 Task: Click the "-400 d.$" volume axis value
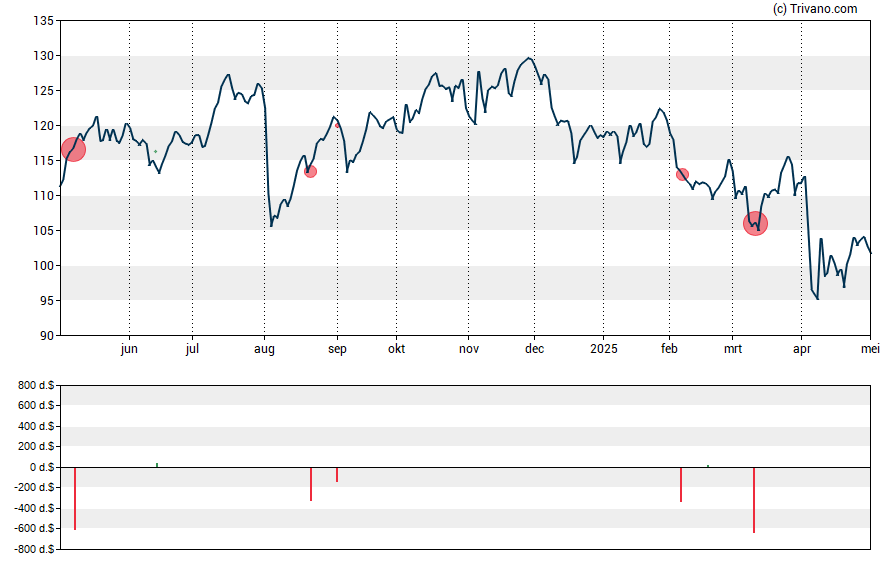click(x=35, y=508)
